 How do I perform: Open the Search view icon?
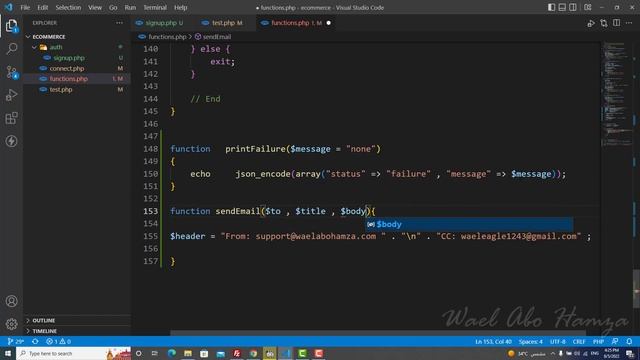coord(11,49)
